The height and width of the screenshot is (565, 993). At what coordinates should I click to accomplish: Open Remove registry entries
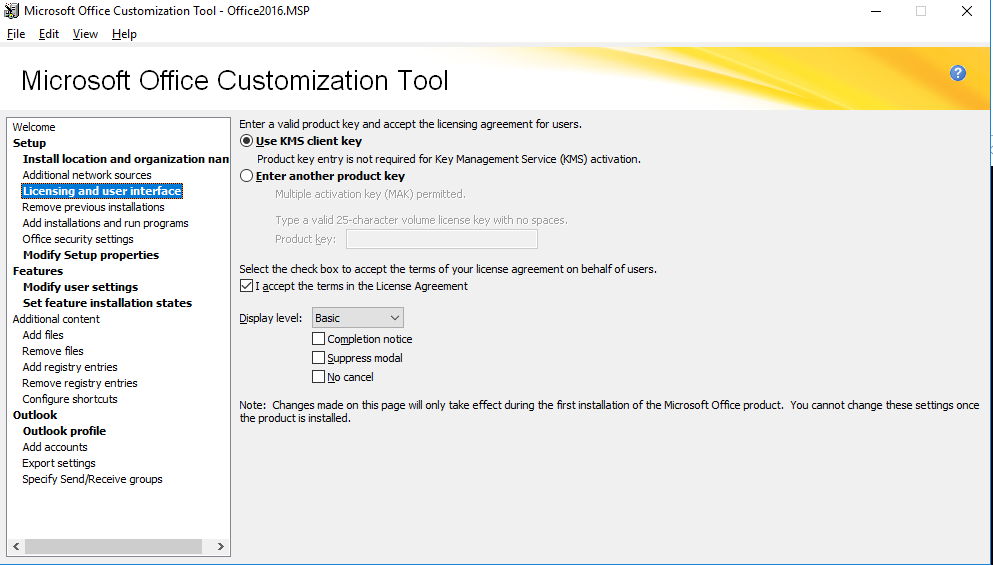(80, 383)
